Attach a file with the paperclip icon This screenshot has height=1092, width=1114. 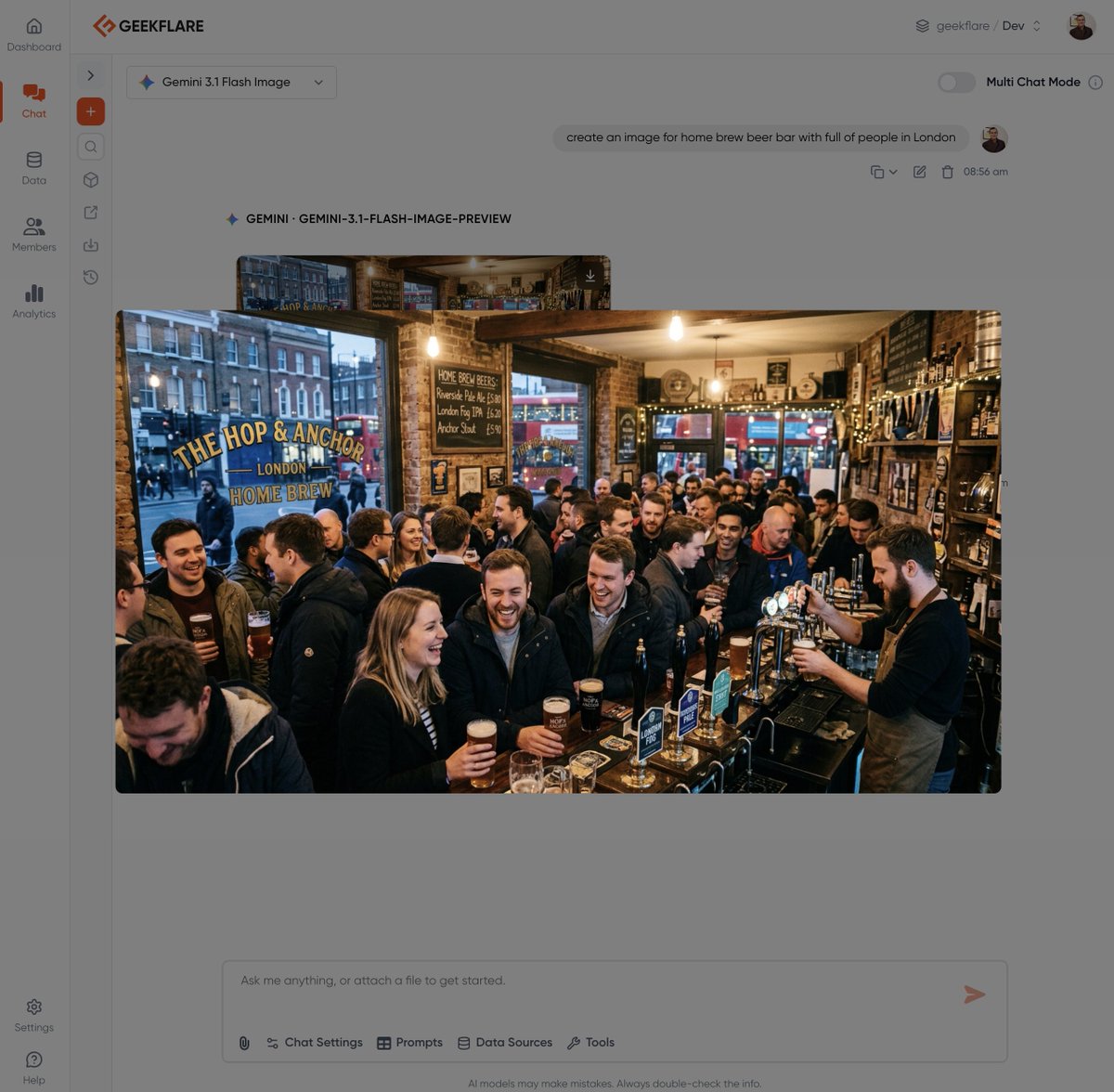coord(244,1043)
